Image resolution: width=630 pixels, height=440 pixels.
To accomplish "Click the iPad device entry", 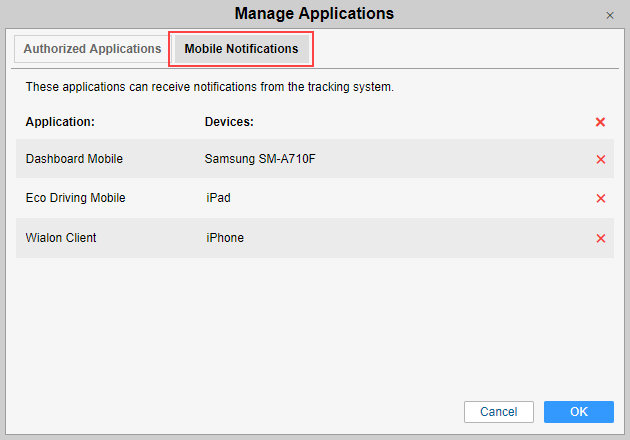I will pyautogui.click(x=218, y=198).
